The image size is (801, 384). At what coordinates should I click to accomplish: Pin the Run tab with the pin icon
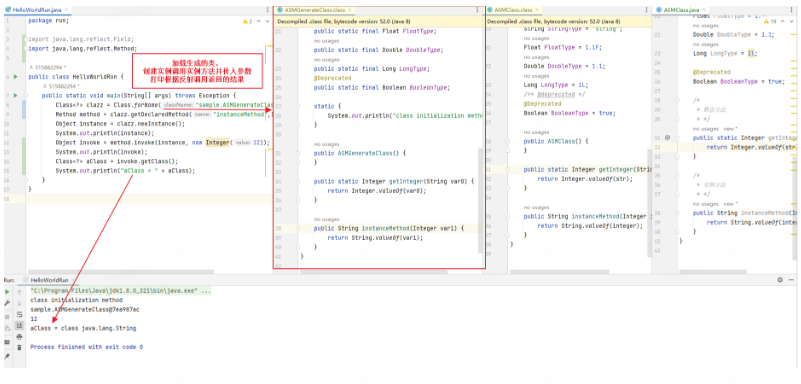(7, 356)
